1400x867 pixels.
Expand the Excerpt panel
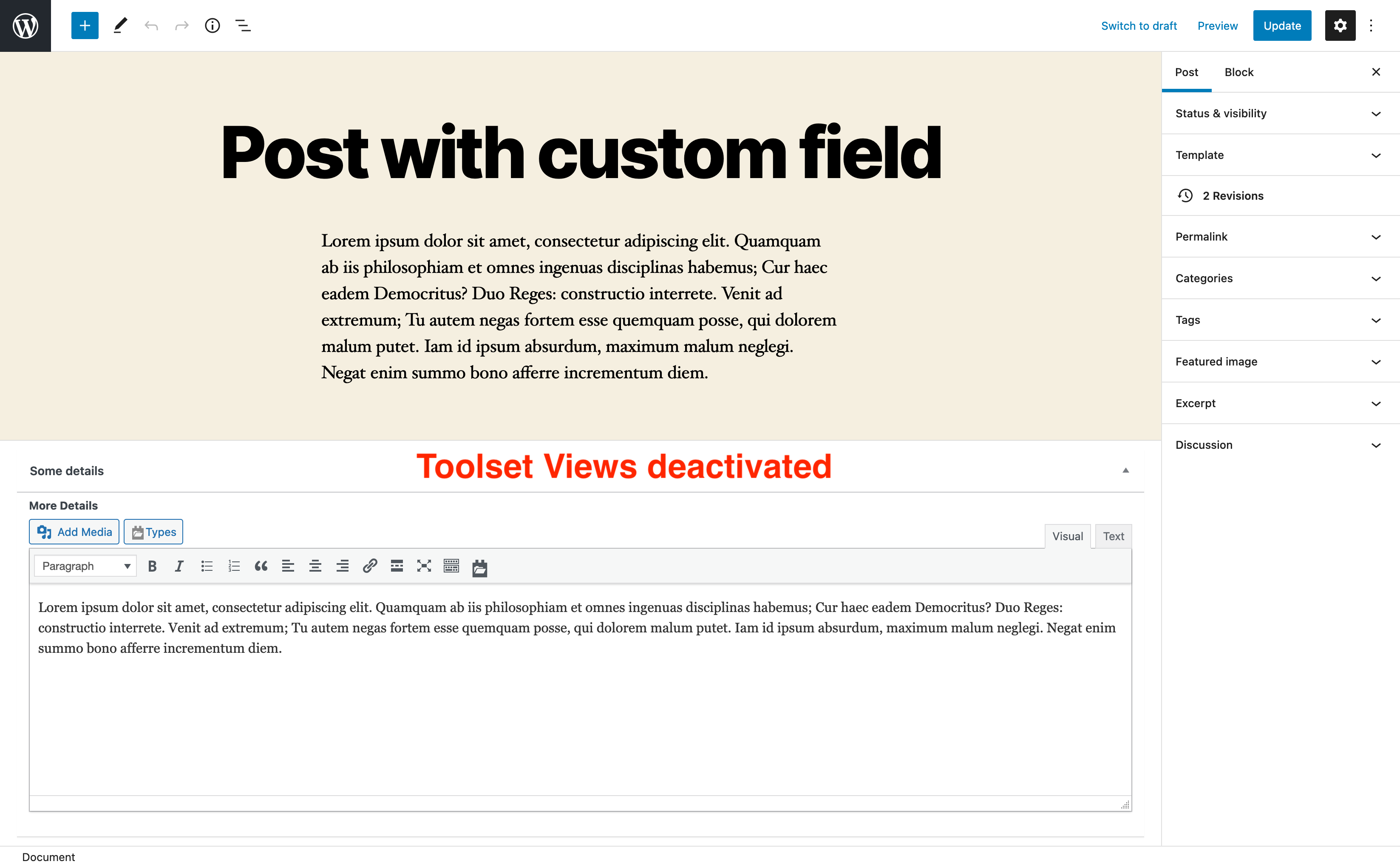click(x=1281, y=403)
